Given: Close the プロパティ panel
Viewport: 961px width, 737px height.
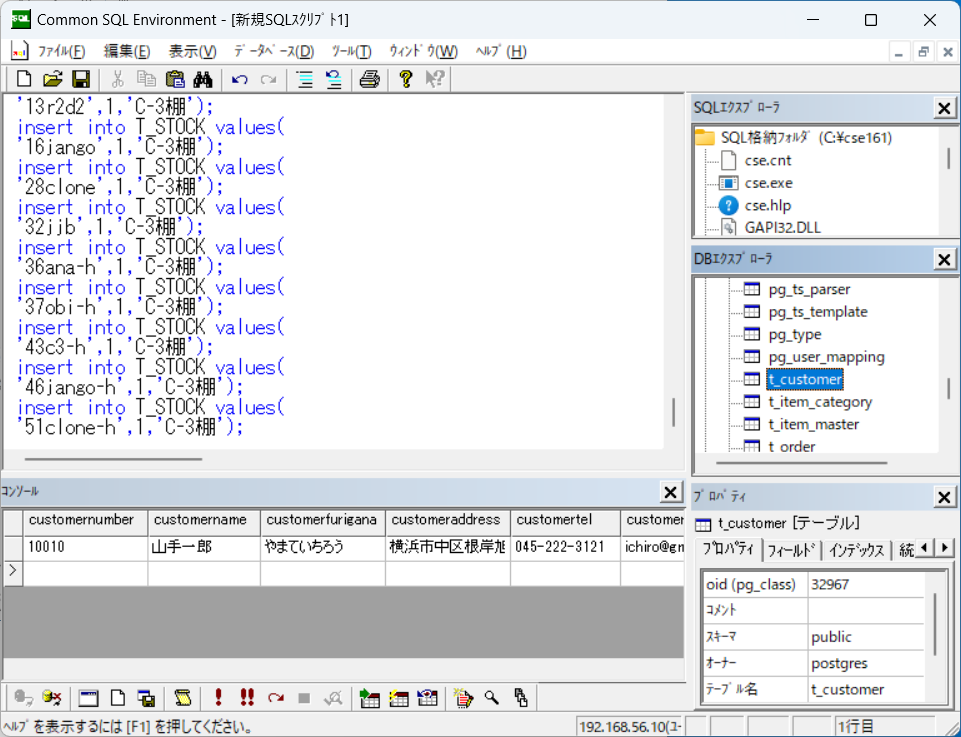Looking at the screenshot, I should pyautogui.click(x=944, y=497).
